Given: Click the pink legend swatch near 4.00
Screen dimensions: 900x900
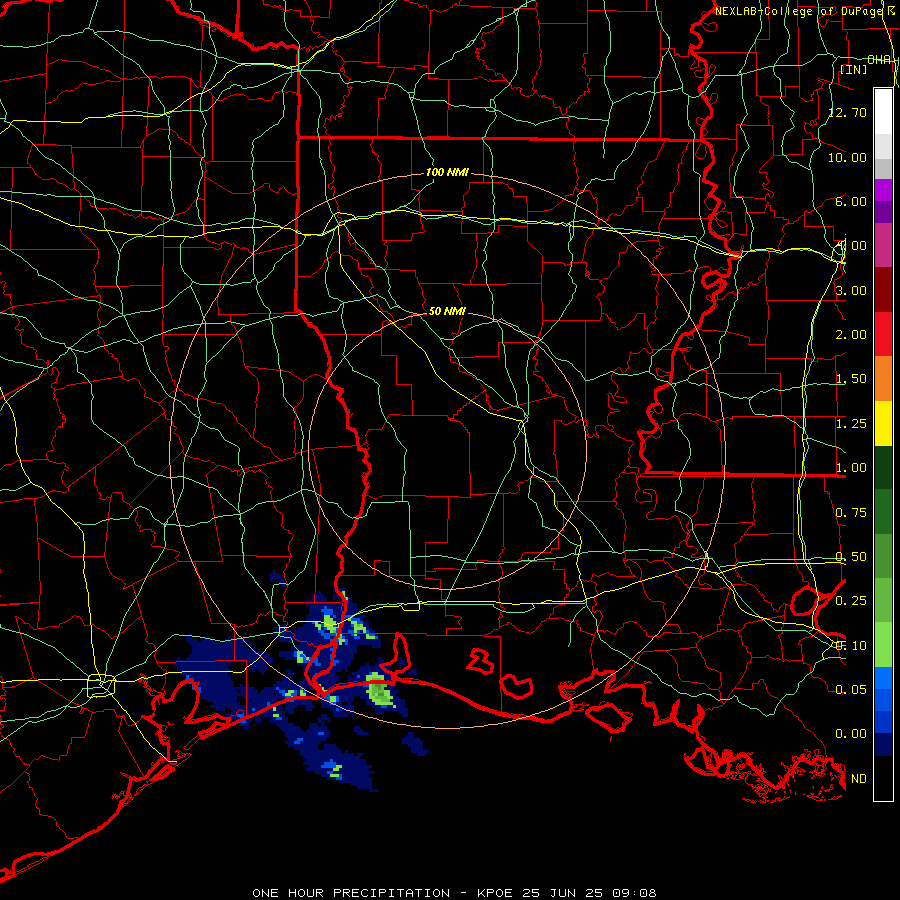Looking at the screenshot, I should [x=883, y=245].
